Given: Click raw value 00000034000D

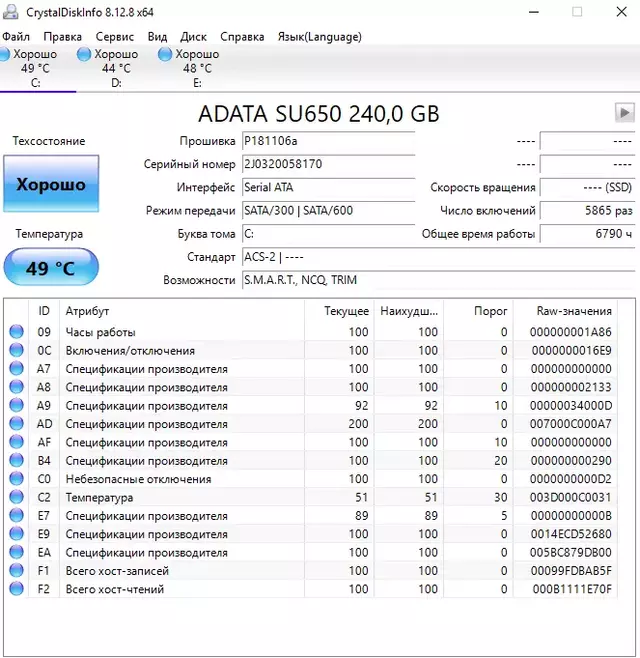Looking at the screenshot, I should point(571,406).
